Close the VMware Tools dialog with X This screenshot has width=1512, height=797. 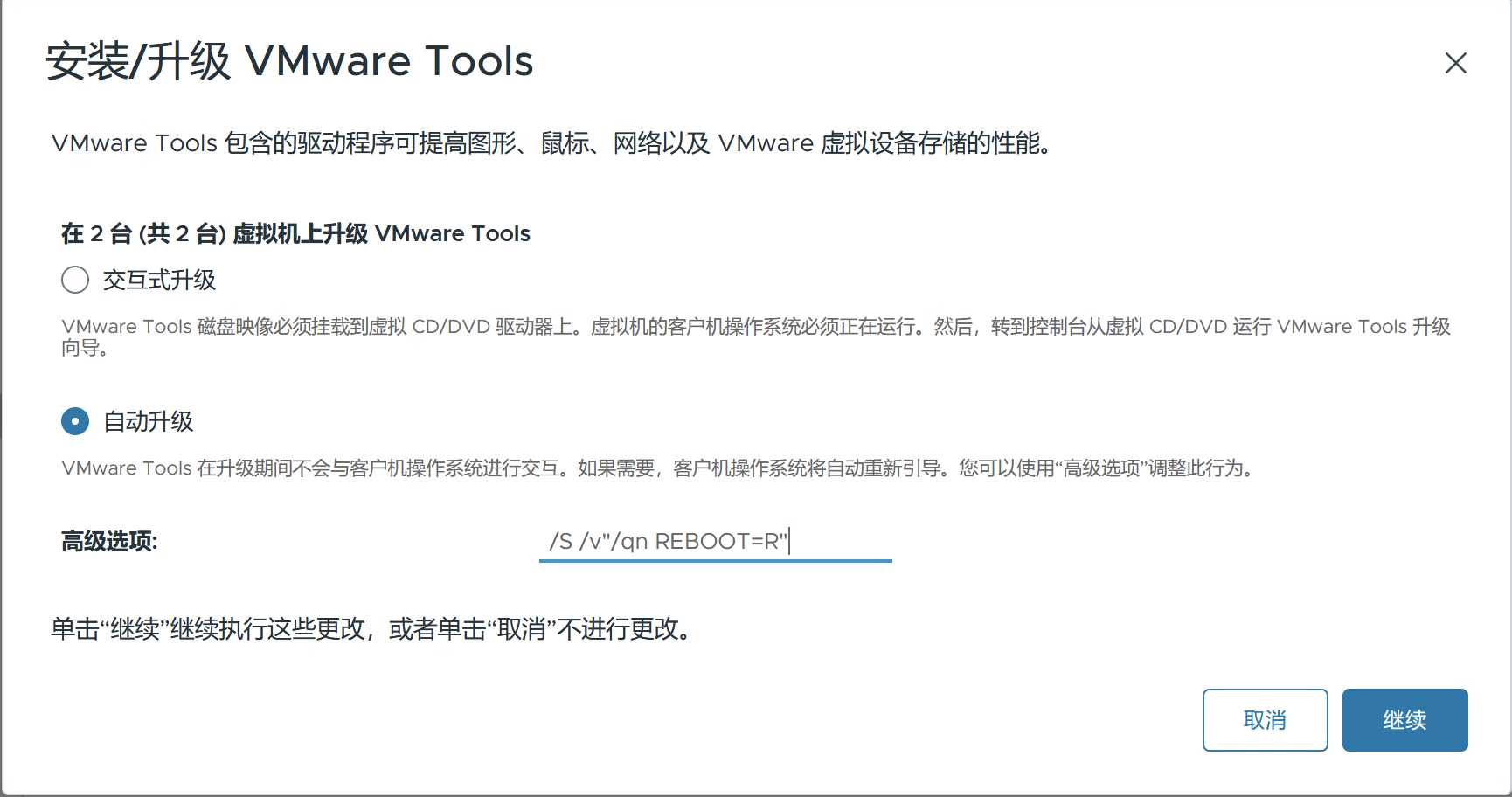[1455, 63]
